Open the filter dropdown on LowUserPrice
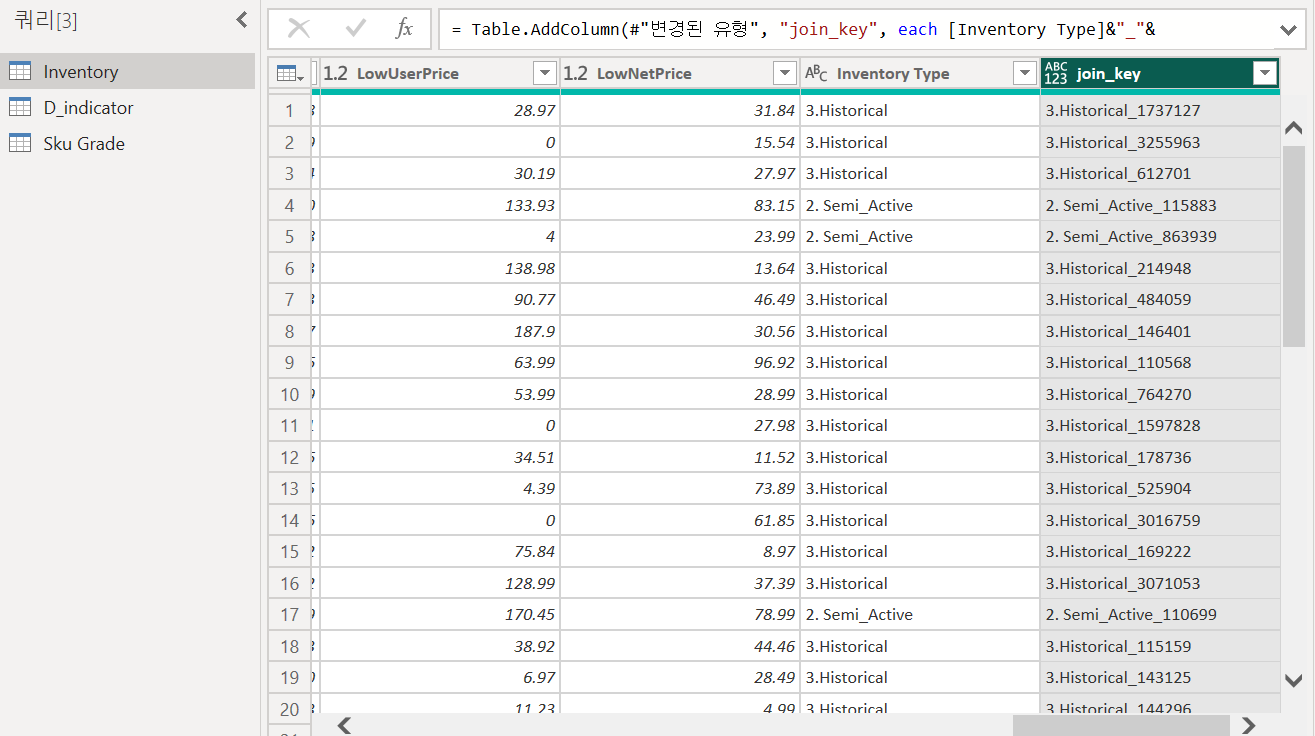This screenshot has height=736, width=1315. (x=545, y=72)
